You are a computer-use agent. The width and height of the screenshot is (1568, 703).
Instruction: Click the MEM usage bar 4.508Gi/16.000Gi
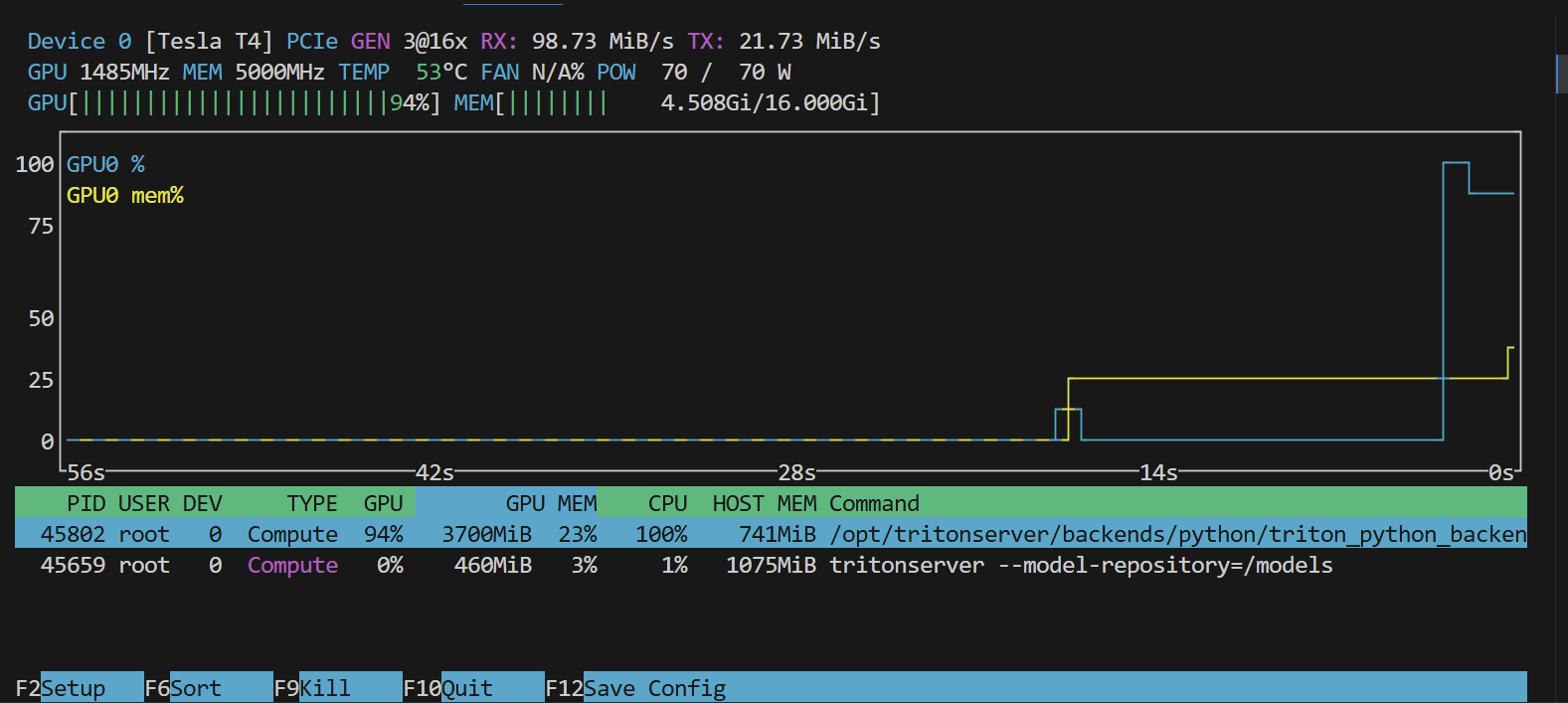pos(666,102)
